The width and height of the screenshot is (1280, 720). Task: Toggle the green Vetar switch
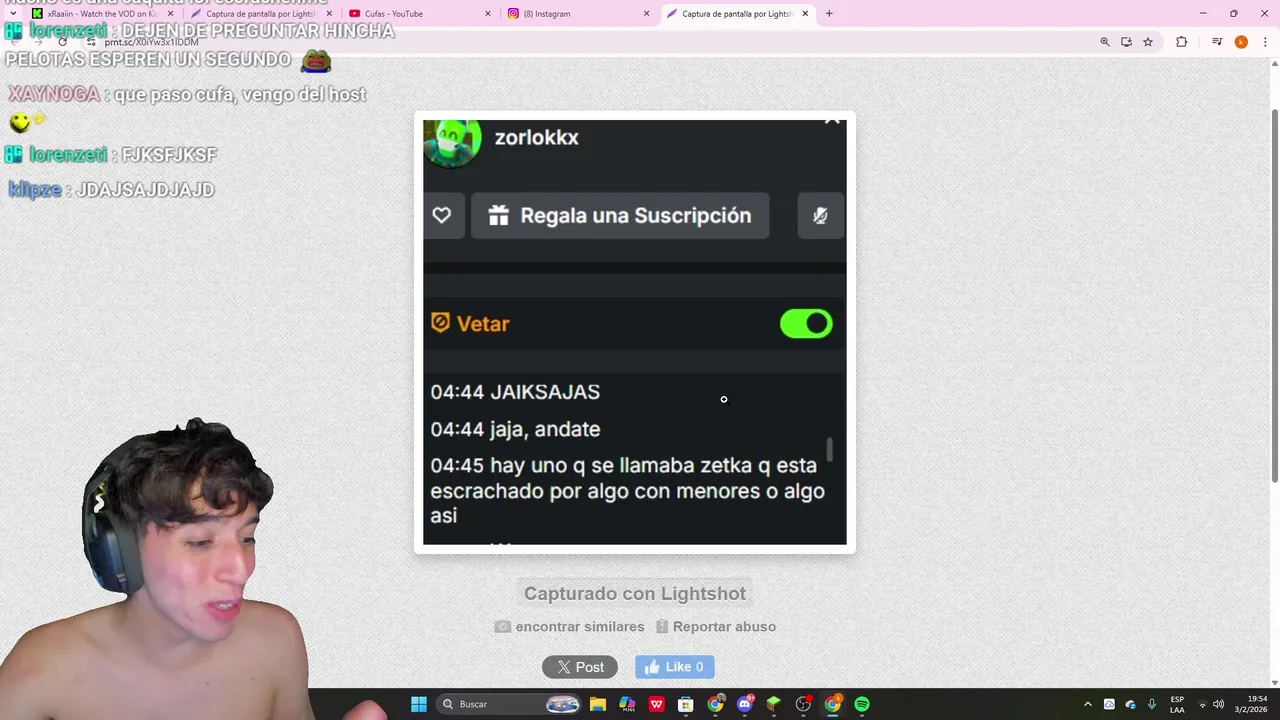tap(806, 324)
